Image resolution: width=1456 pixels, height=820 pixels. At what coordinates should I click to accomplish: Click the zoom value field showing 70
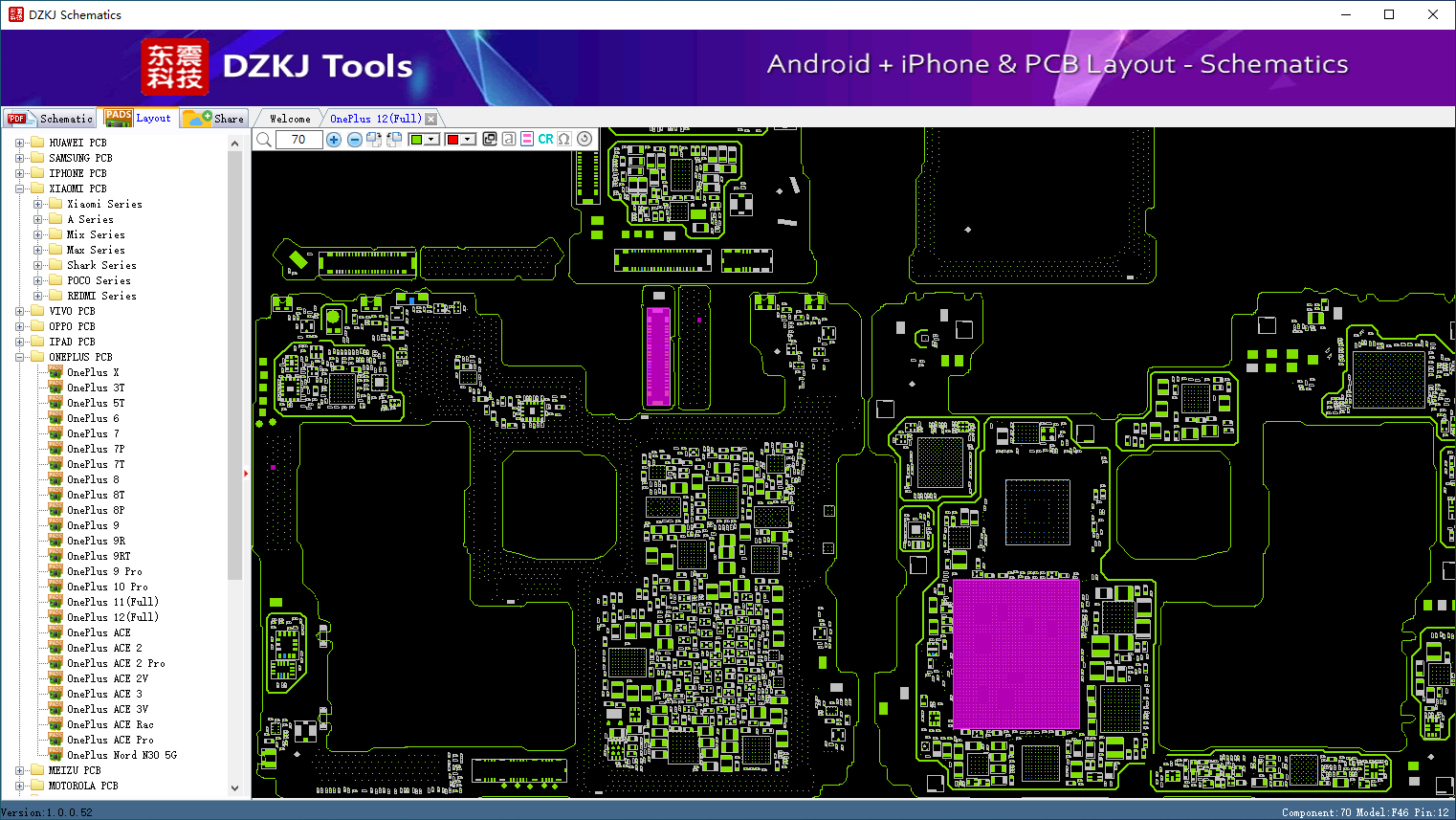(298, 140)
